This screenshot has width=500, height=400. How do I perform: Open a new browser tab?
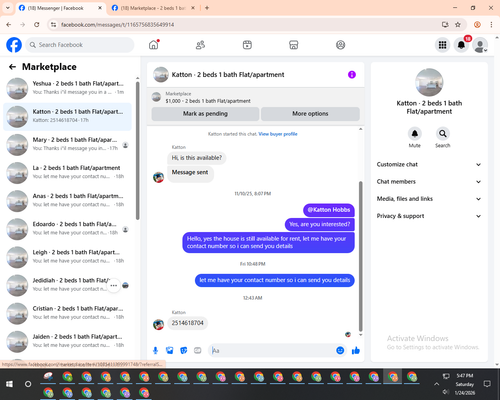207,8
